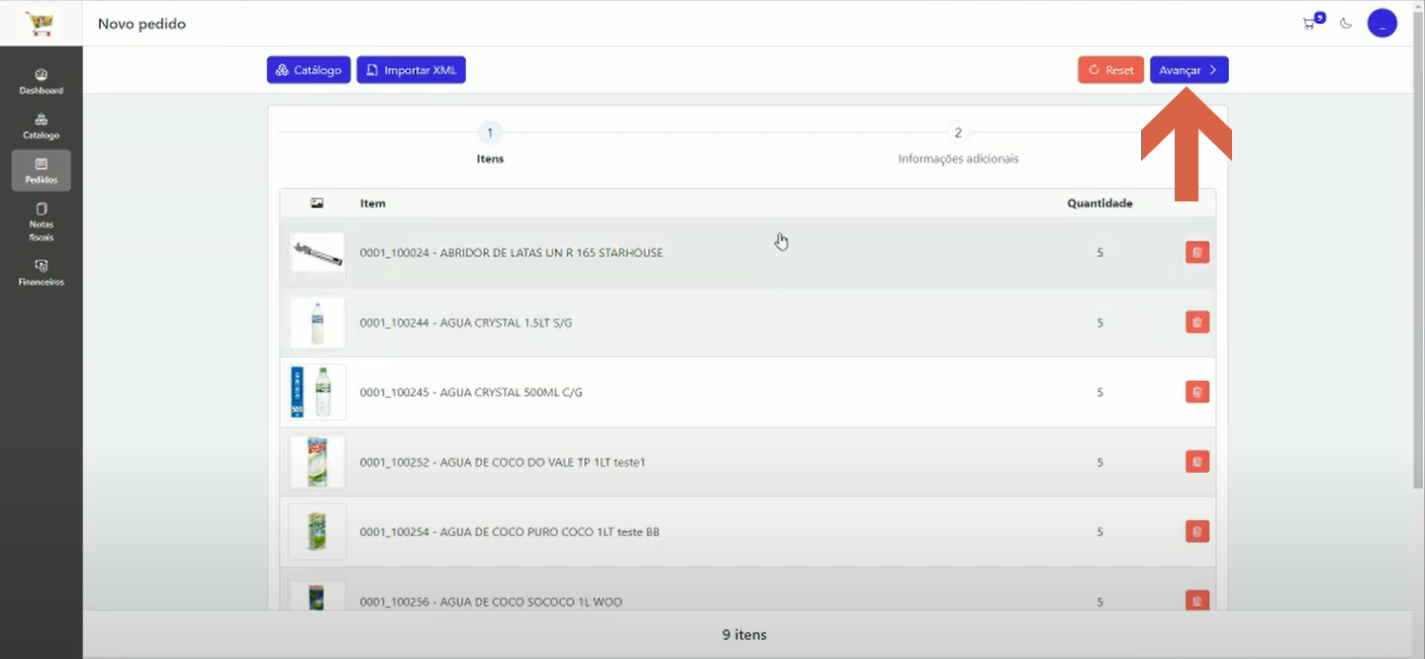Delete AGUA CRYSTAL 500ML C/G item
This screenshot has height=659, width=1425.
pyautogui.click(x=1197, y=392)
